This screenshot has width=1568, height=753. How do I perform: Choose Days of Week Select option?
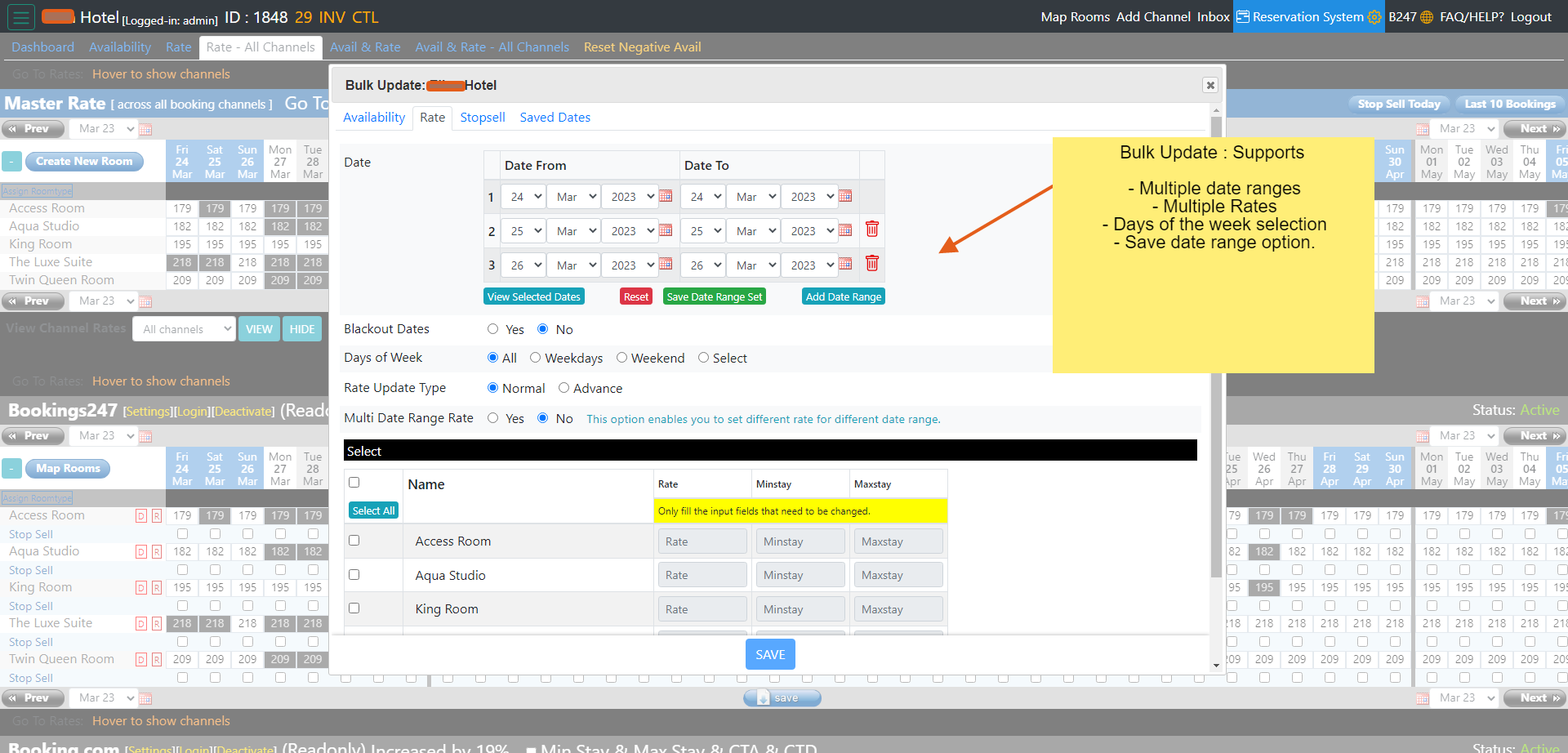tap(703, 358)
